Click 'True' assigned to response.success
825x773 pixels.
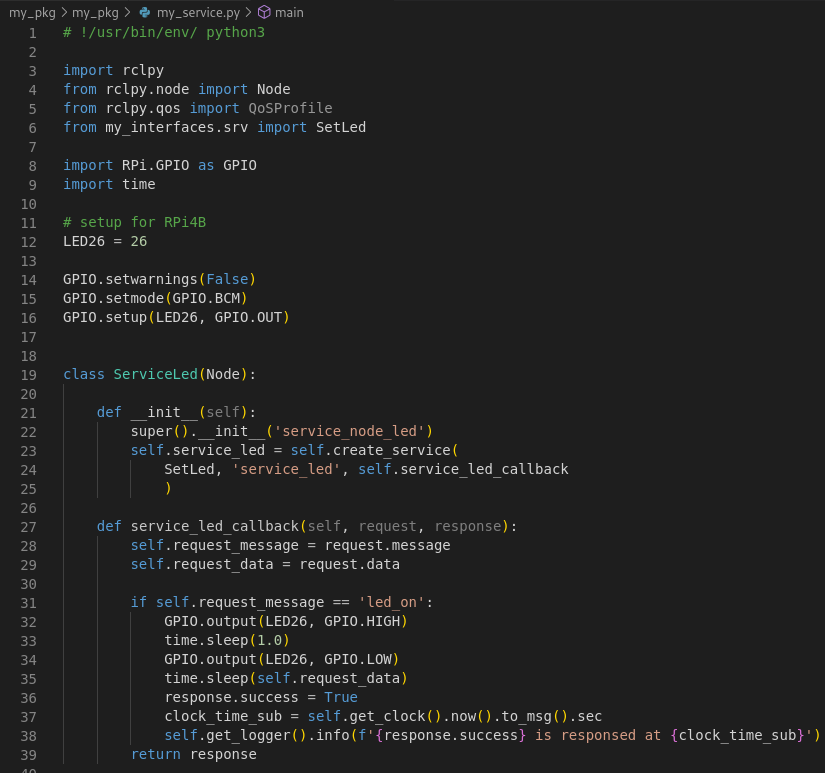click(341, 697)
